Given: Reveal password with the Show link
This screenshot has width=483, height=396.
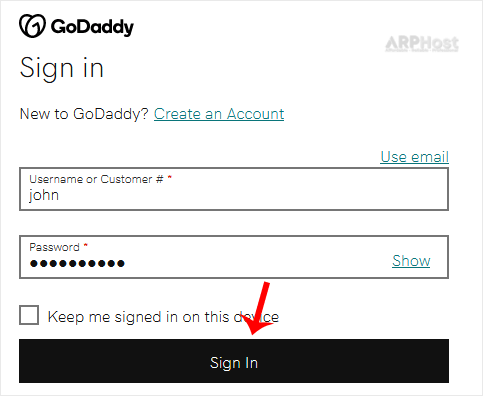Looking at the screenshot, I should point(411,261).
